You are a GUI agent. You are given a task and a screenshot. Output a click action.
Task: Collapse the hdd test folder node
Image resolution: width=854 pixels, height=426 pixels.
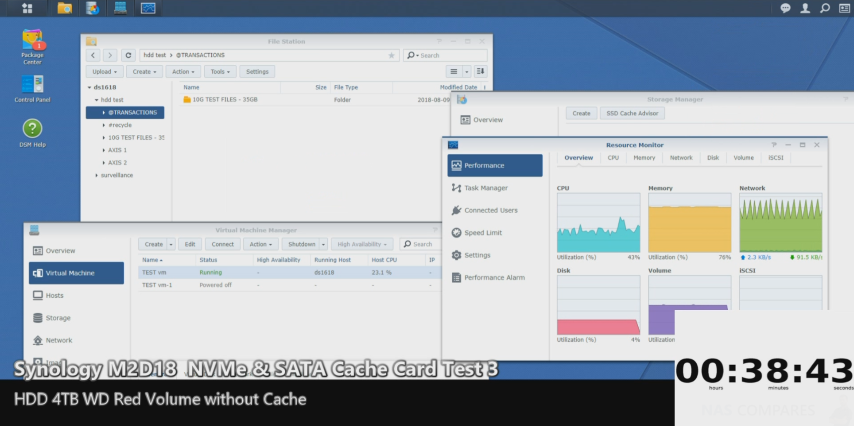tap(96, 100)
